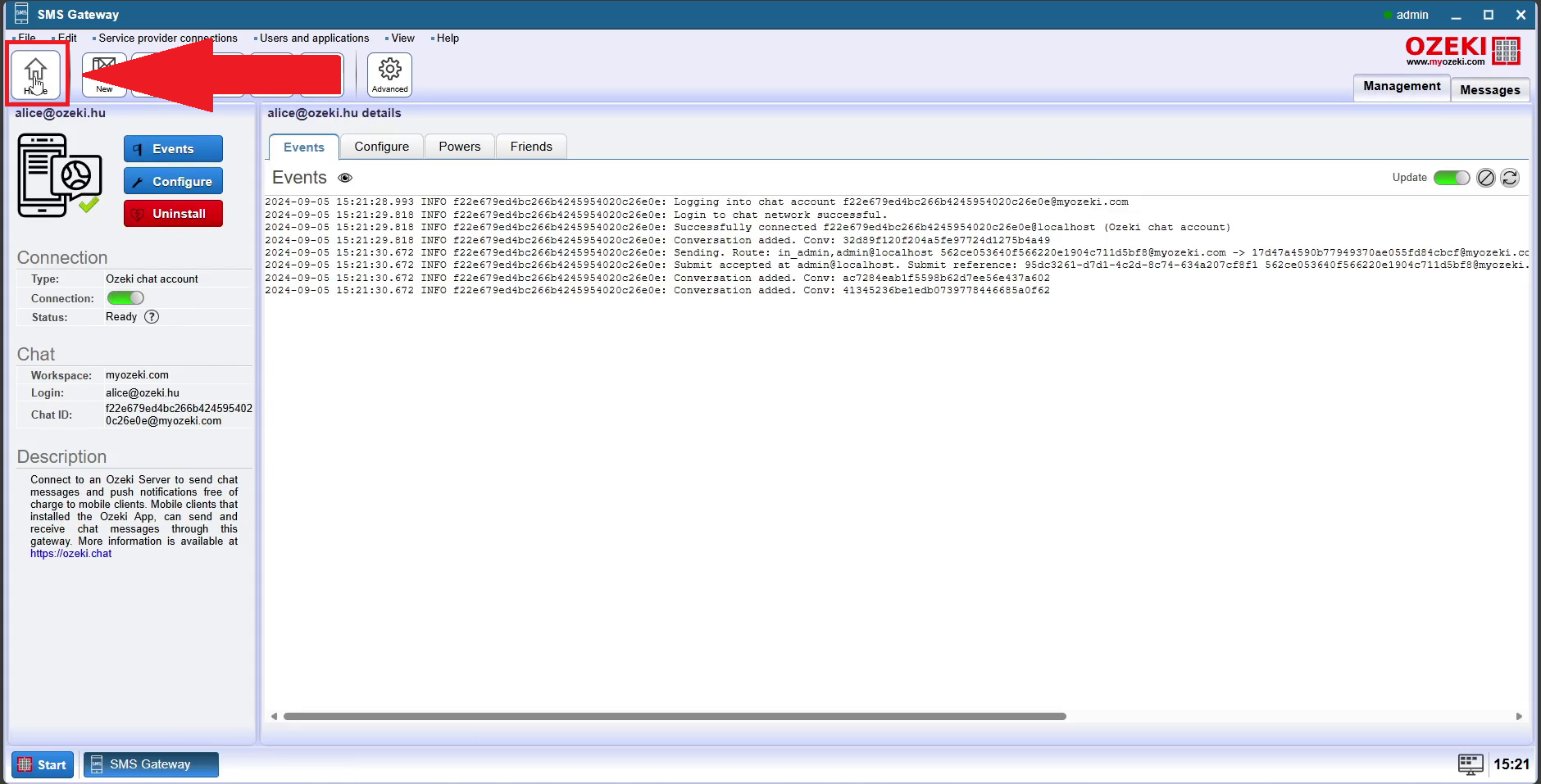Click the alice@ozeki.hu chat account image
This screenshot has width=1541, height=784.
click(x=60, y=175)
